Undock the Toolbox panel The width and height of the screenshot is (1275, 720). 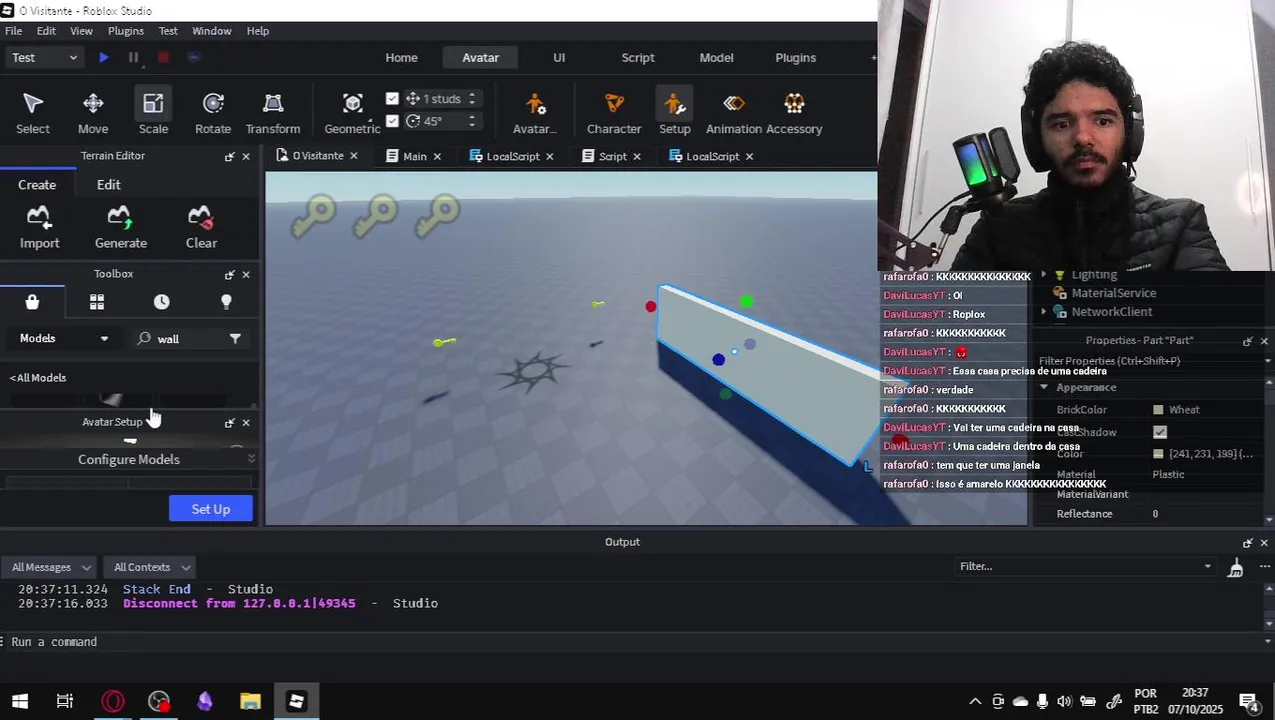click(230, 274)
